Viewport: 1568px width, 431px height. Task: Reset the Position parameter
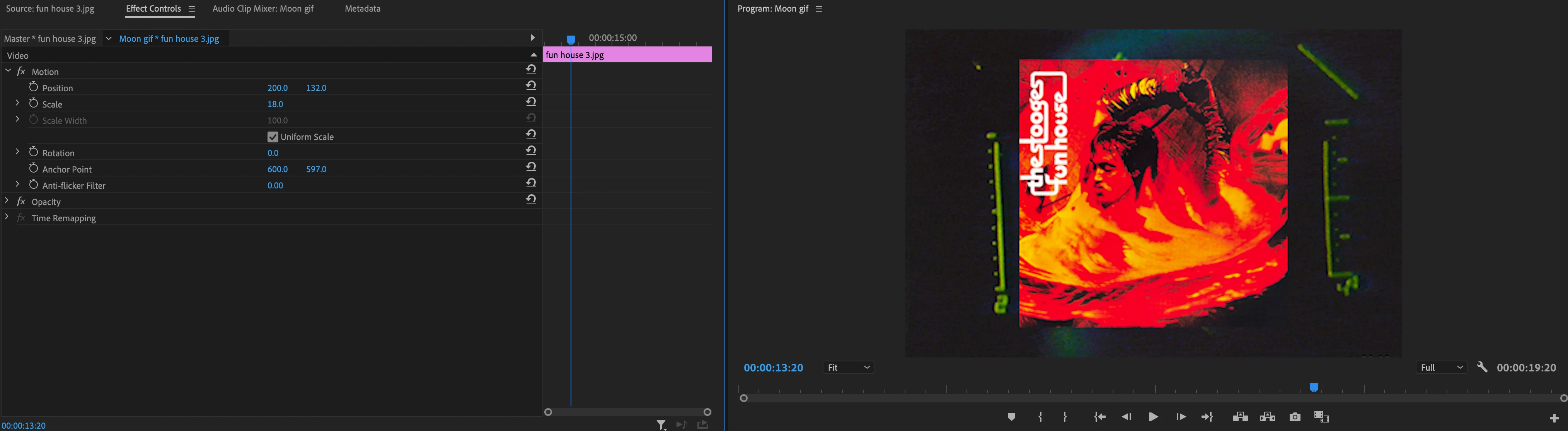(x=531, y=86)
